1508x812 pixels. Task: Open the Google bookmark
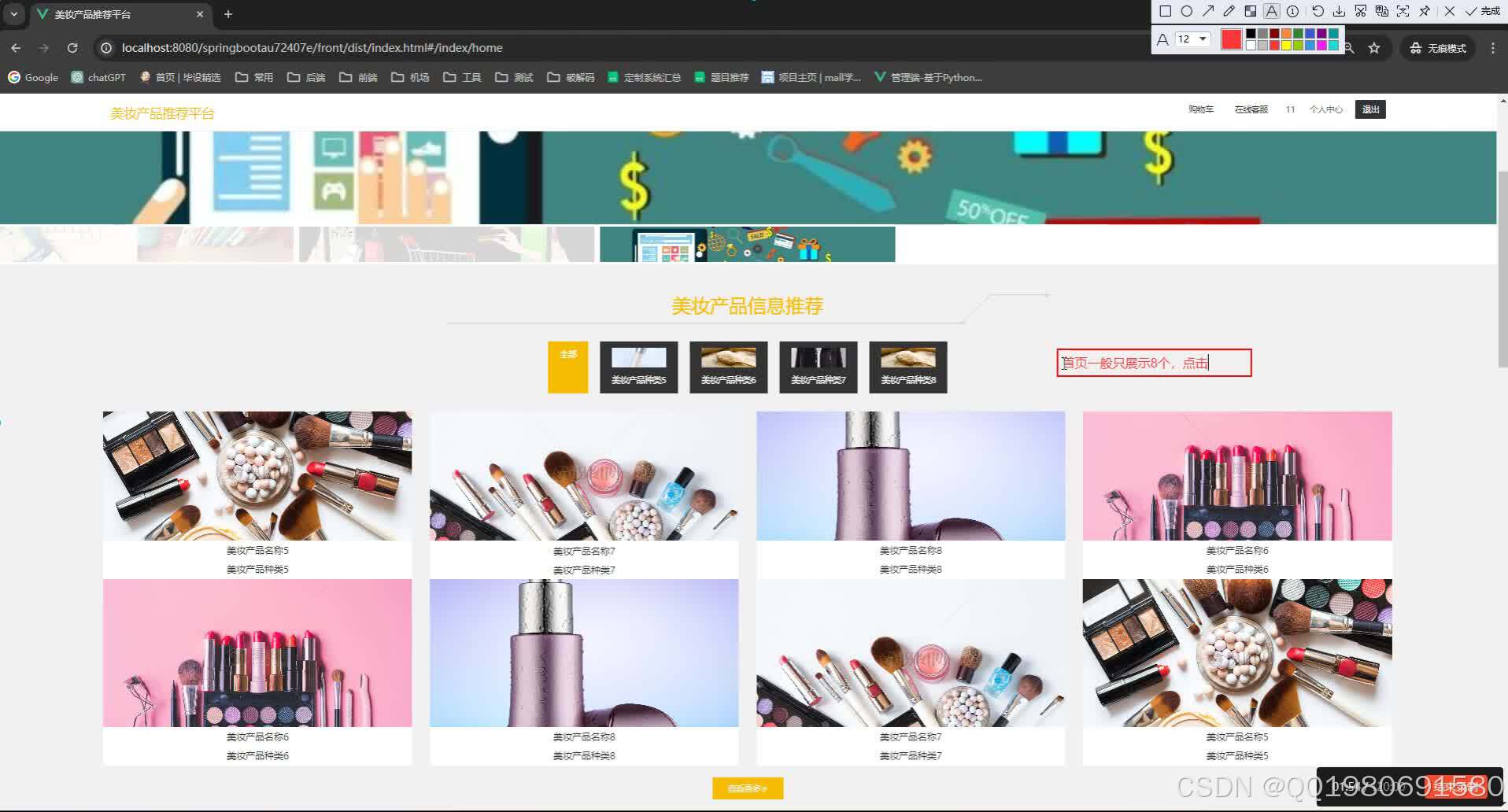coord(33,77)
